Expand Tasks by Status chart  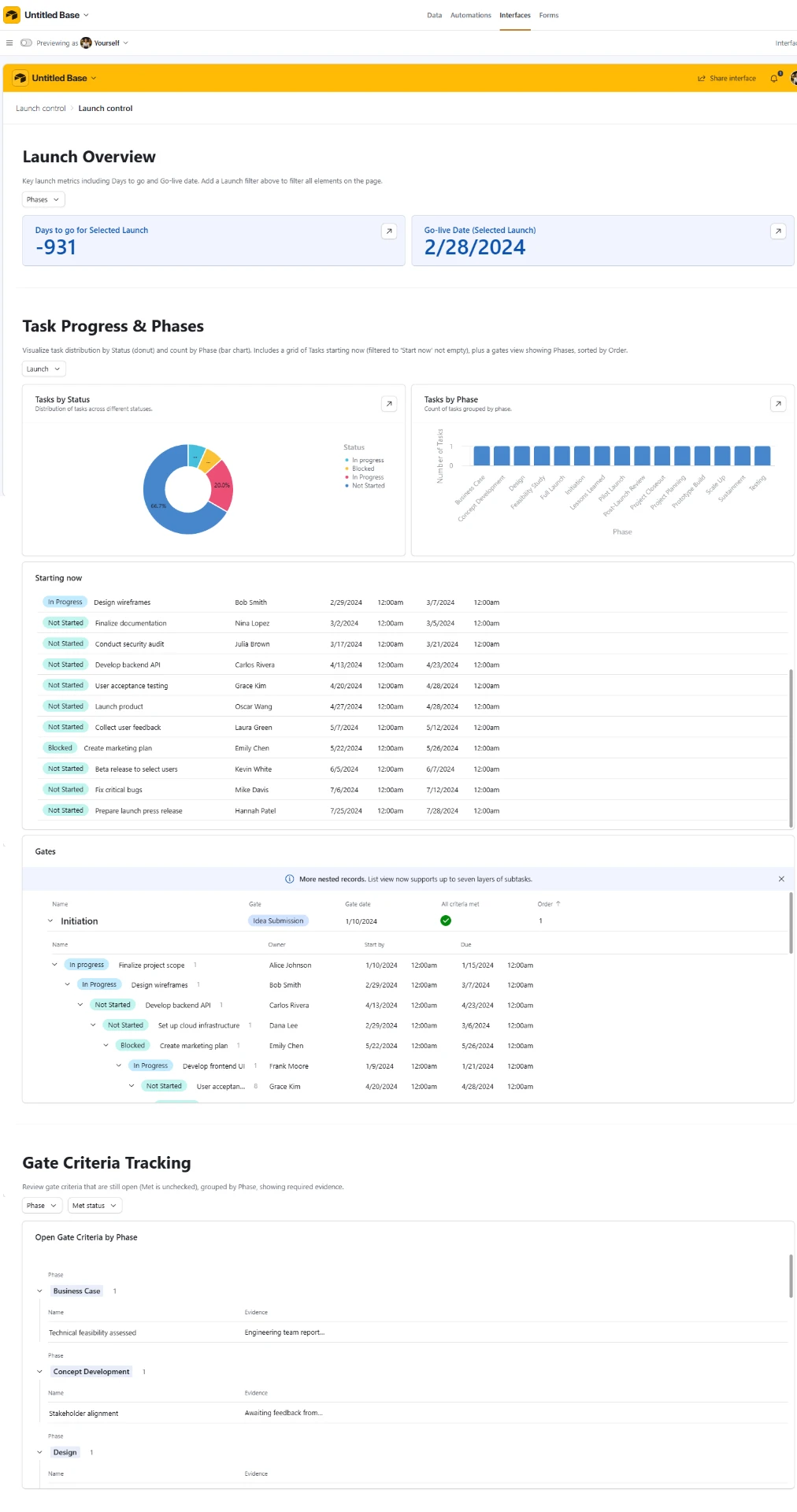pyautogui.click(x=389, y=403)
